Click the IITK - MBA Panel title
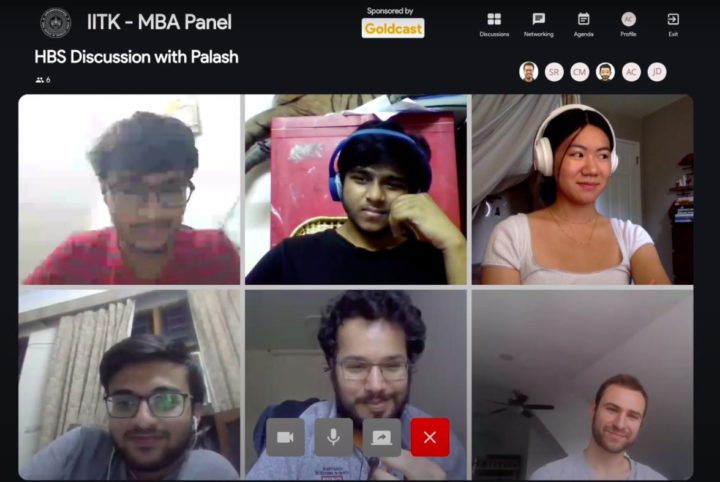This screenshot has width=720, height=482. click(x=159, y=22)
